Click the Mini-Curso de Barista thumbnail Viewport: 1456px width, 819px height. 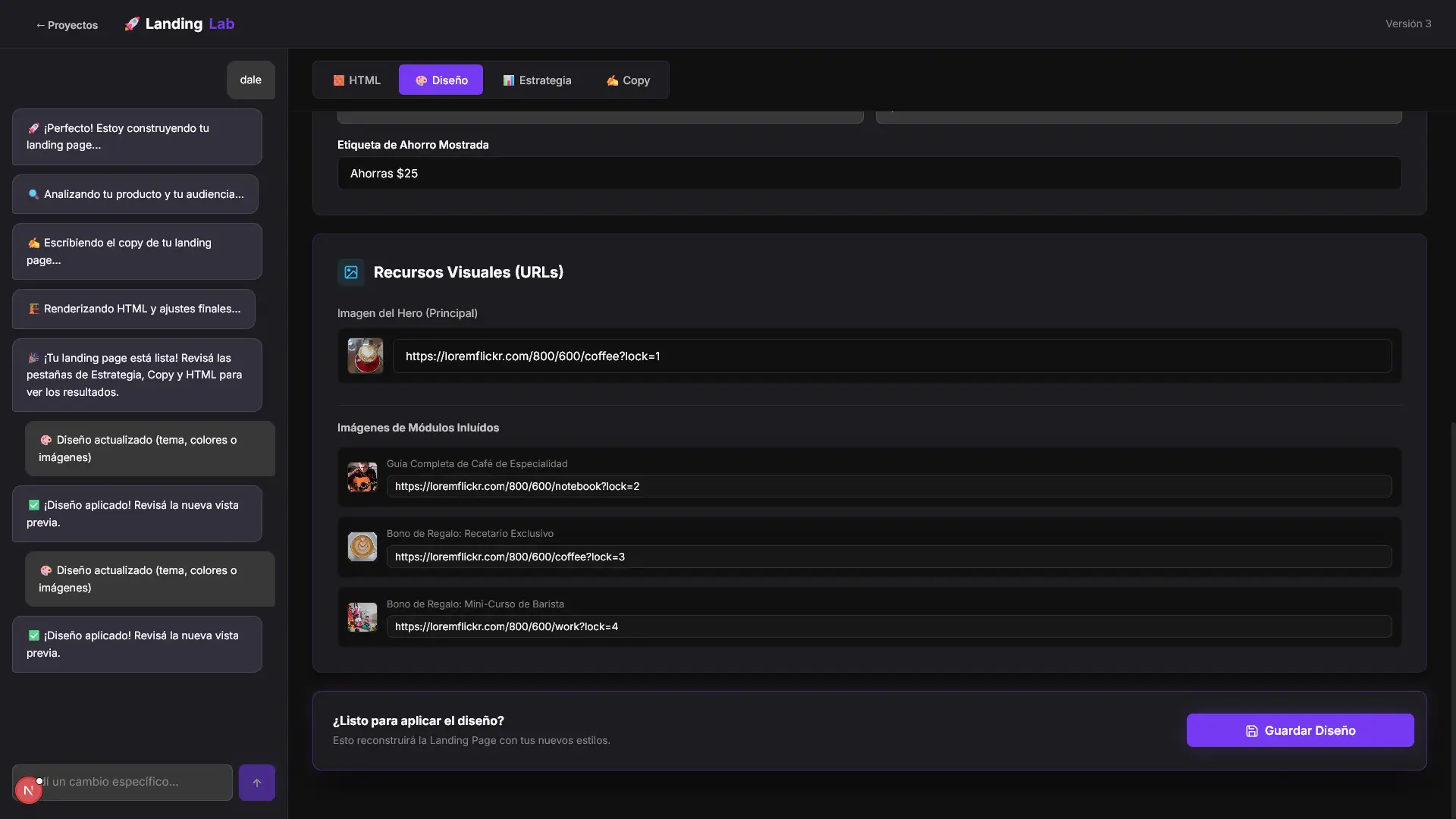pos(362,617)
